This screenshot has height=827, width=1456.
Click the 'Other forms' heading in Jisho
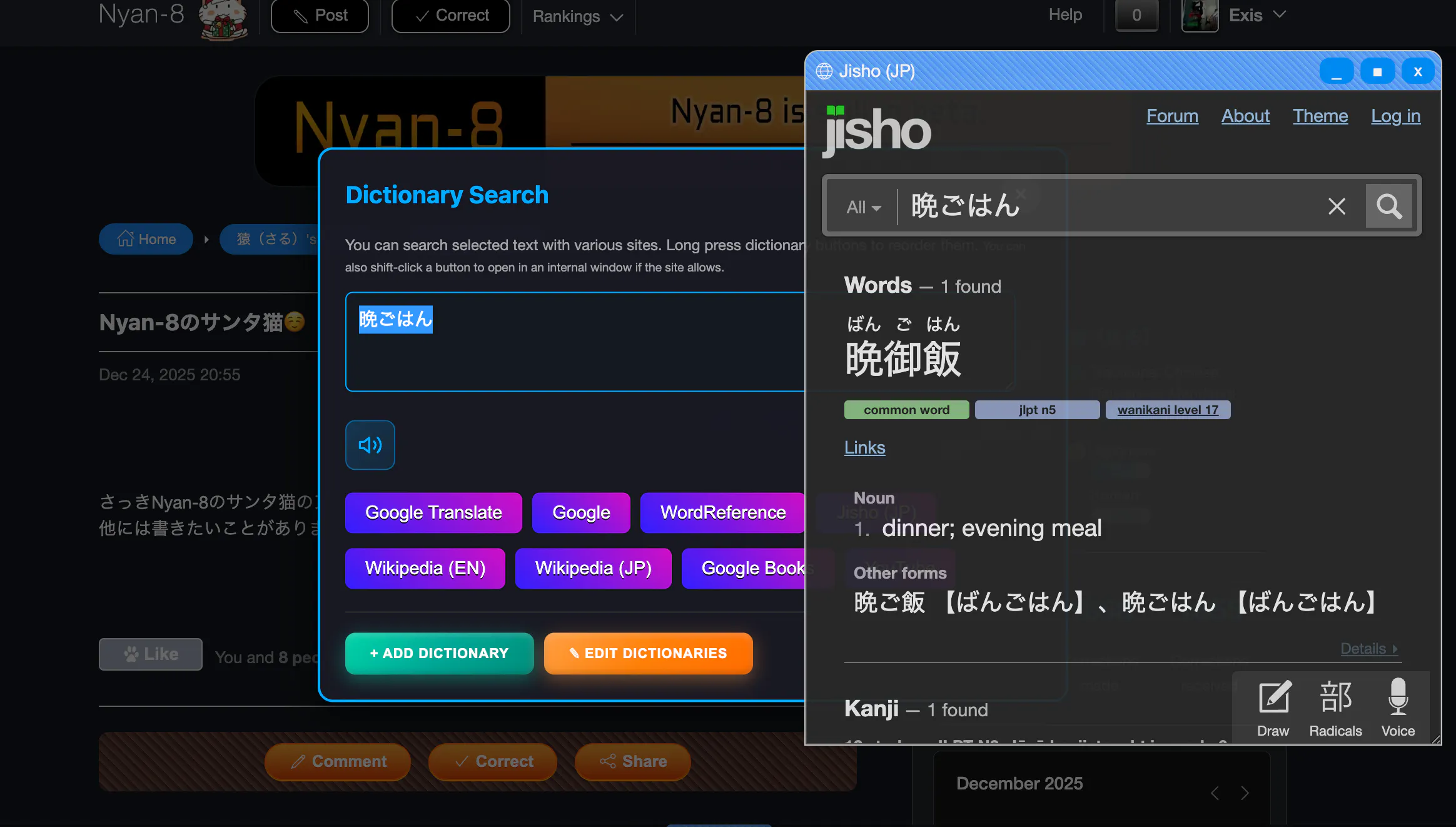900,573
